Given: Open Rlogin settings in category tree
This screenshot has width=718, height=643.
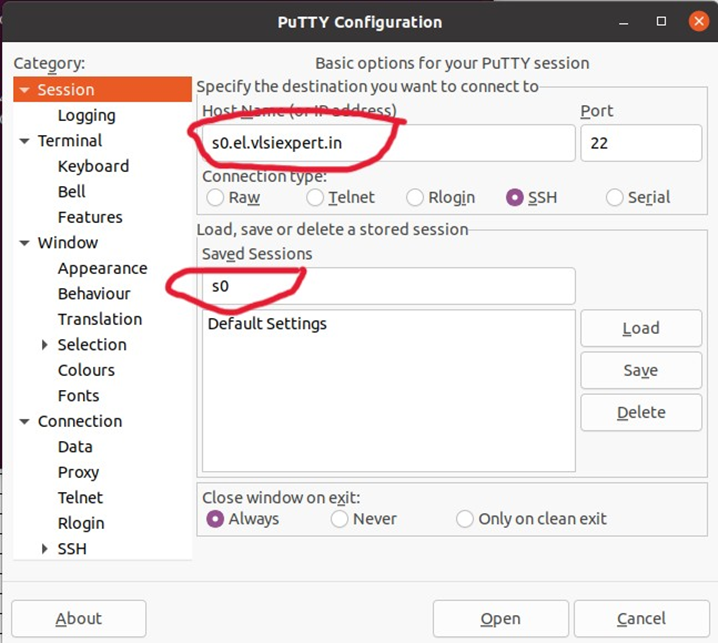Looking at the screenshot, I should point(81,523).
